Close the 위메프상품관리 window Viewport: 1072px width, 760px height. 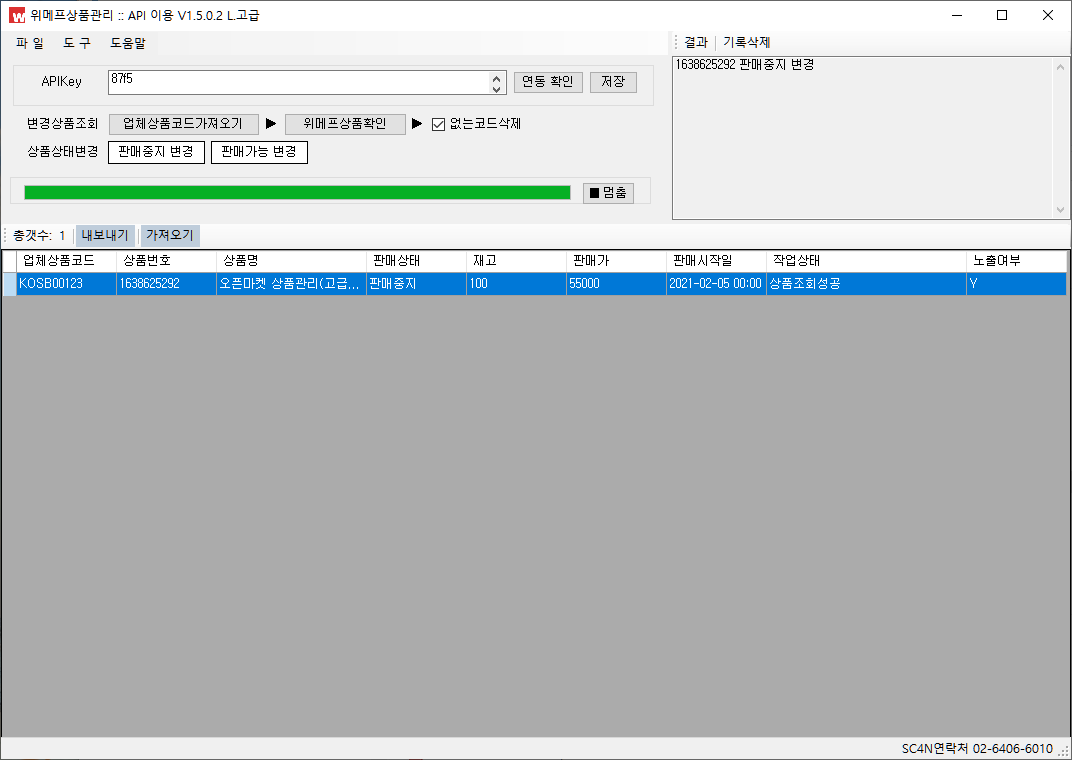click(1047, 15)
